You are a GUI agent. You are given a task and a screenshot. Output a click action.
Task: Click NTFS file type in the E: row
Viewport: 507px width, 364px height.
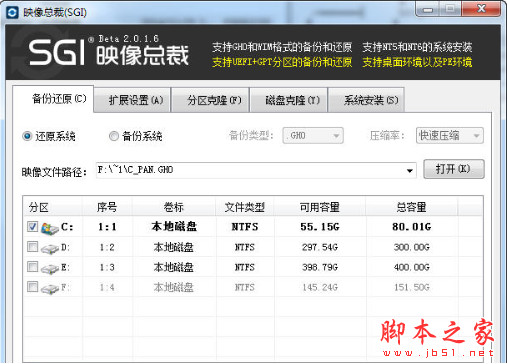(245, 267)
